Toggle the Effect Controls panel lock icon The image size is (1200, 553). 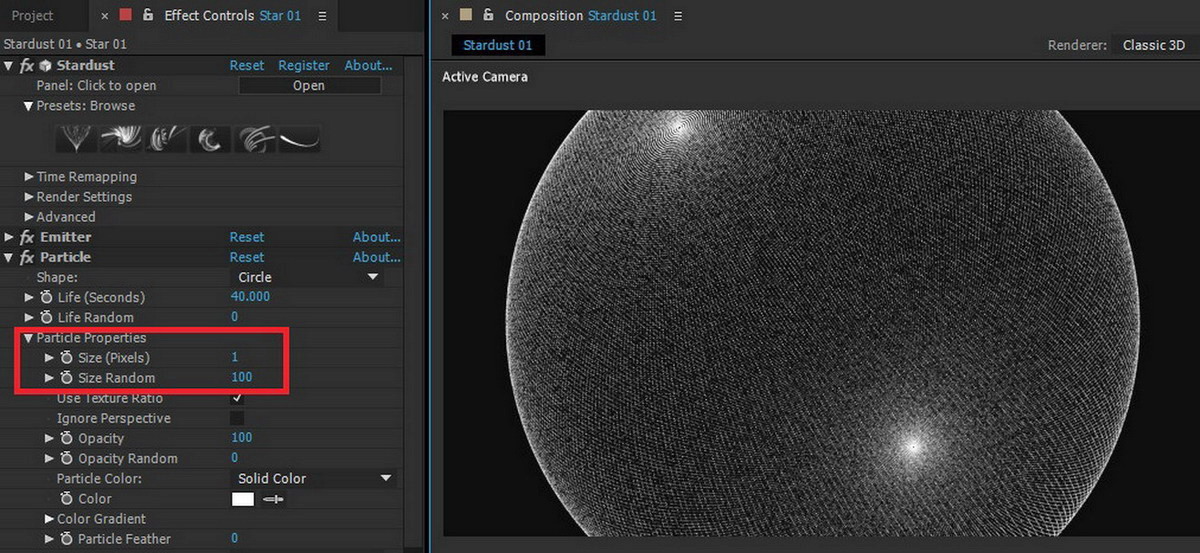149,15
